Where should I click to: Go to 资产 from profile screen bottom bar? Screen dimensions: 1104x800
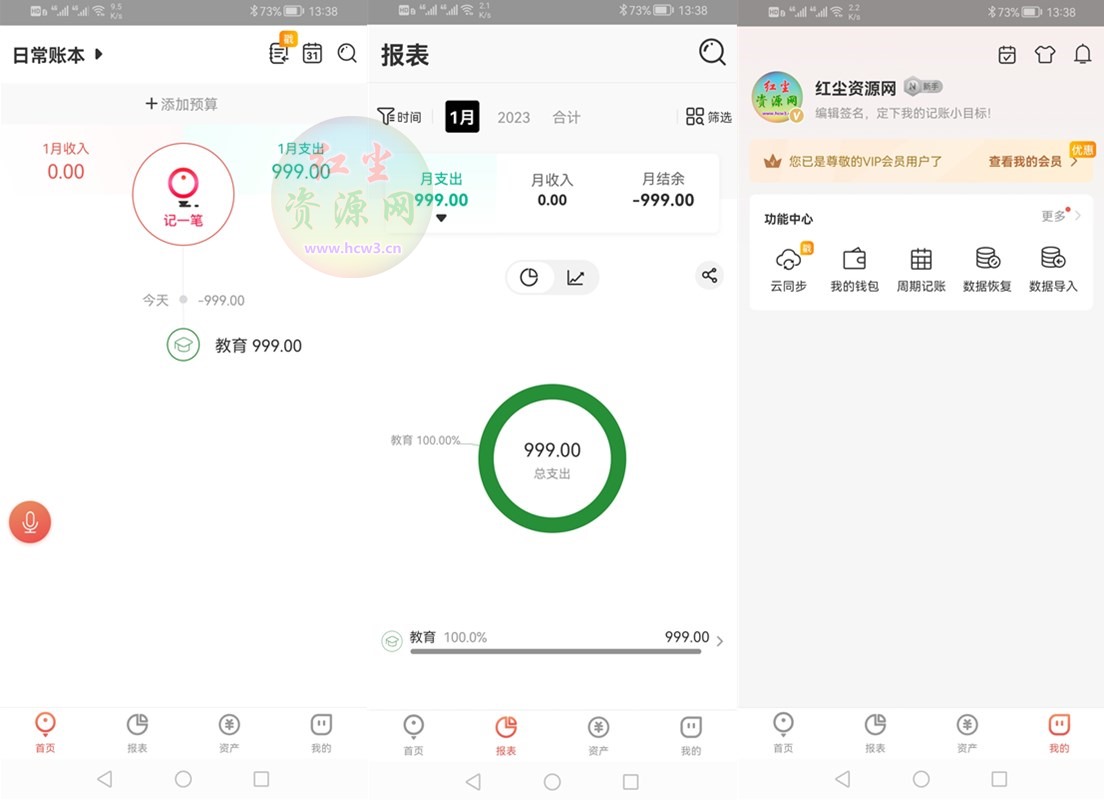click(x=967, y=732)
